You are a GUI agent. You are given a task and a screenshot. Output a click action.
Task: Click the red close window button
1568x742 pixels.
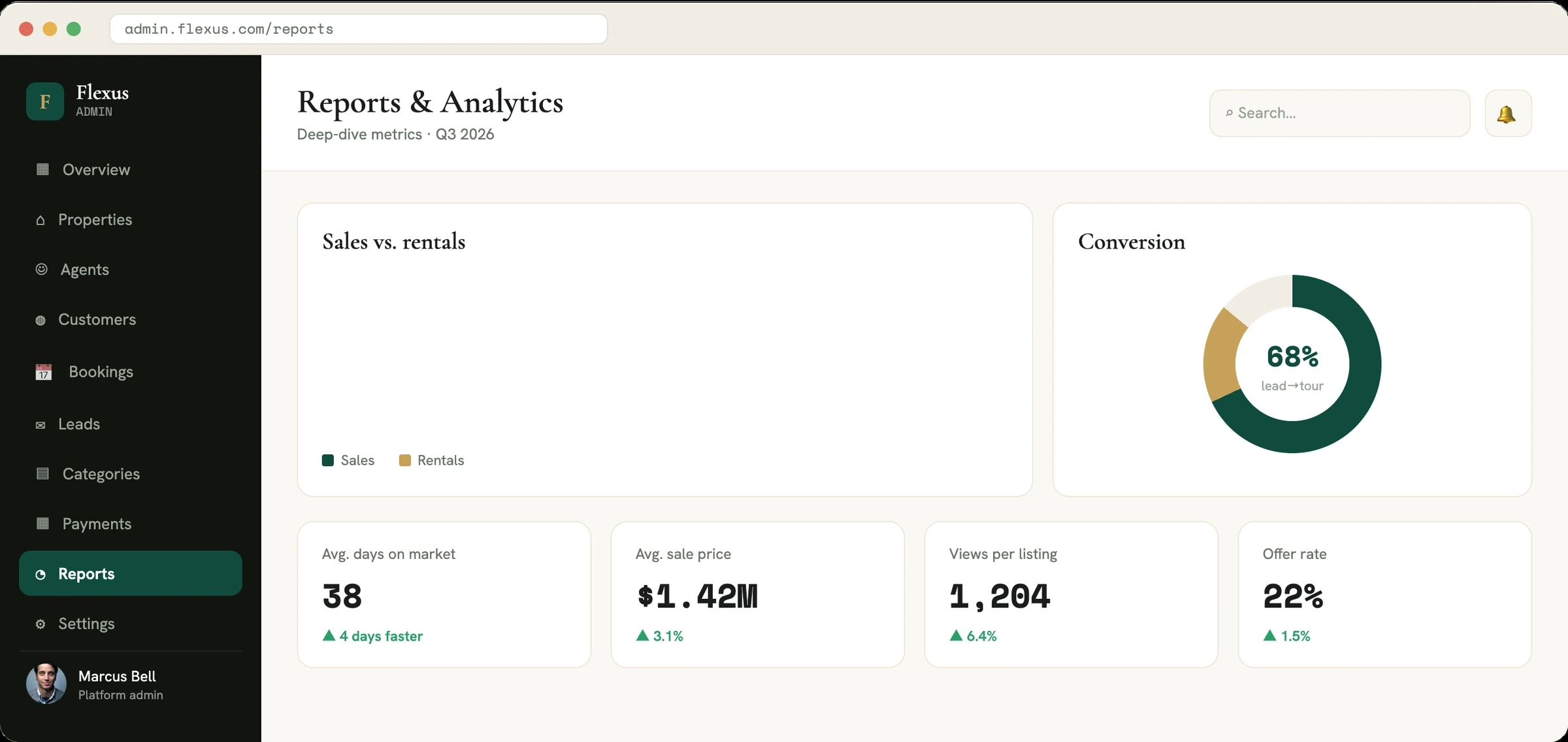point(26,29)
